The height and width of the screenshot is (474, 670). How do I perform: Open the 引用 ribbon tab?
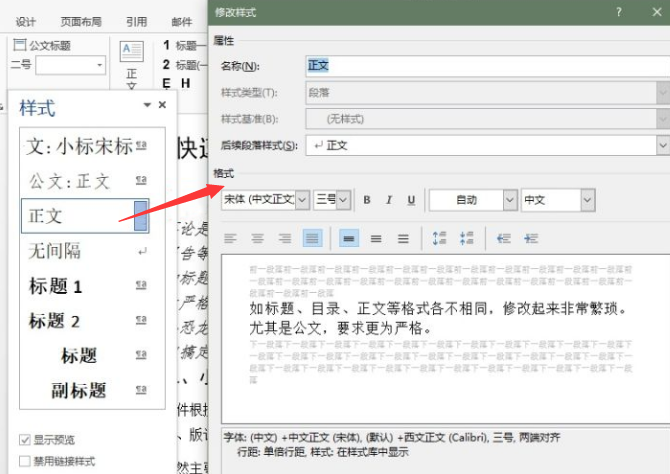point(136,22)
